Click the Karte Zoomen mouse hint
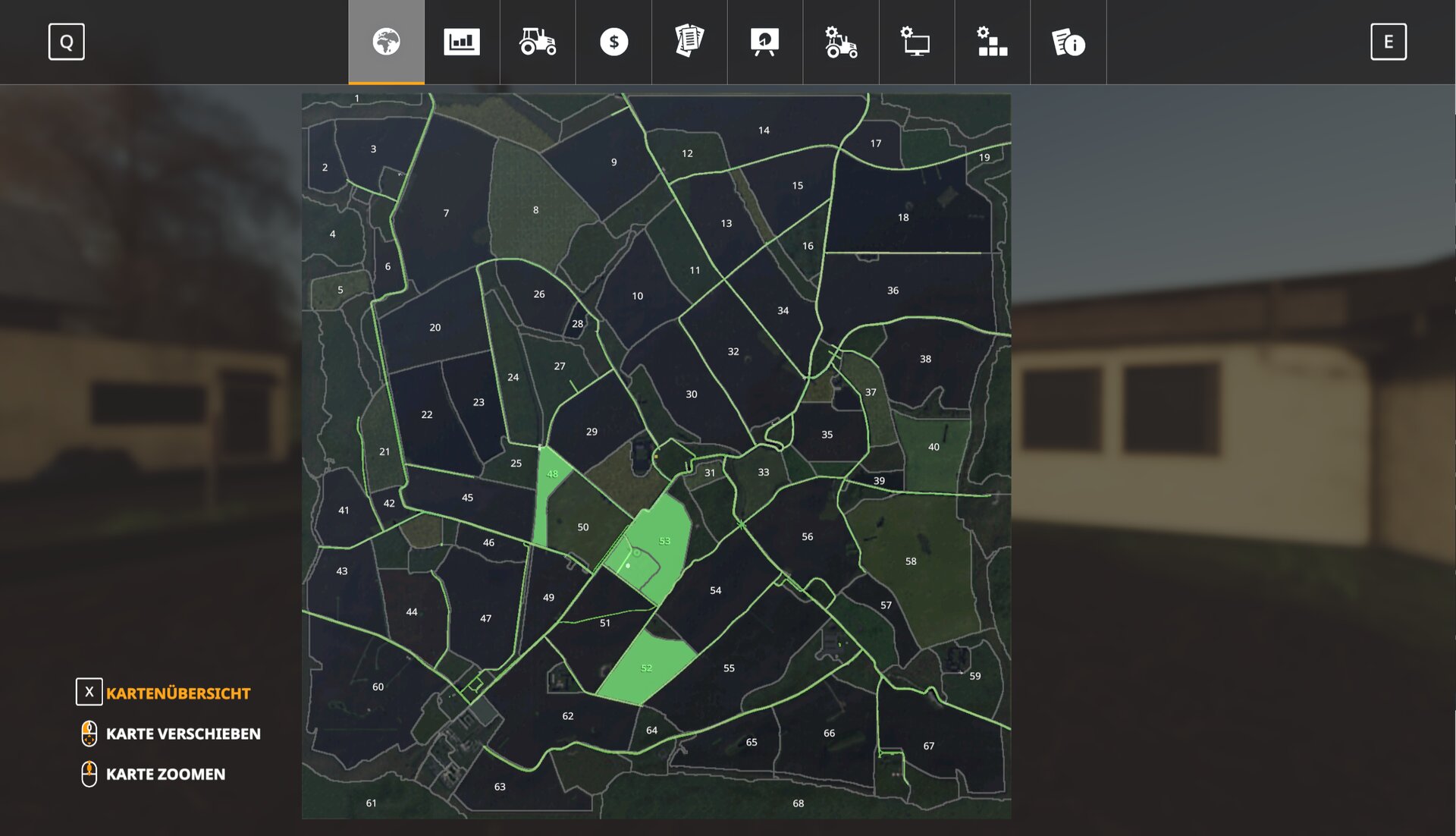The image size is (1456, 836). (x=165, y=775)
